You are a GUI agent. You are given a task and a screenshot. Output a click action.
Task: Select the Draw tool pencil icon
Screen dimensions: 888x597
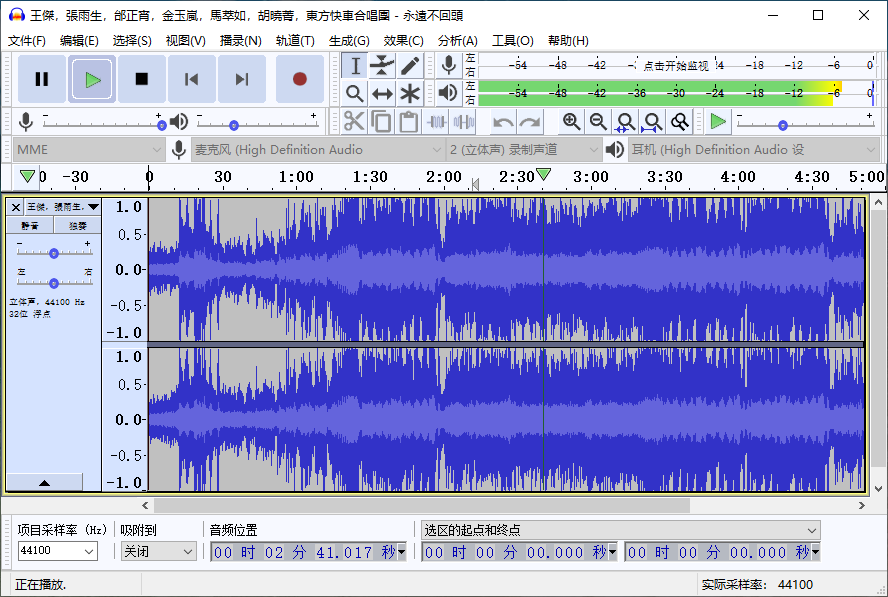pos(409,65)
